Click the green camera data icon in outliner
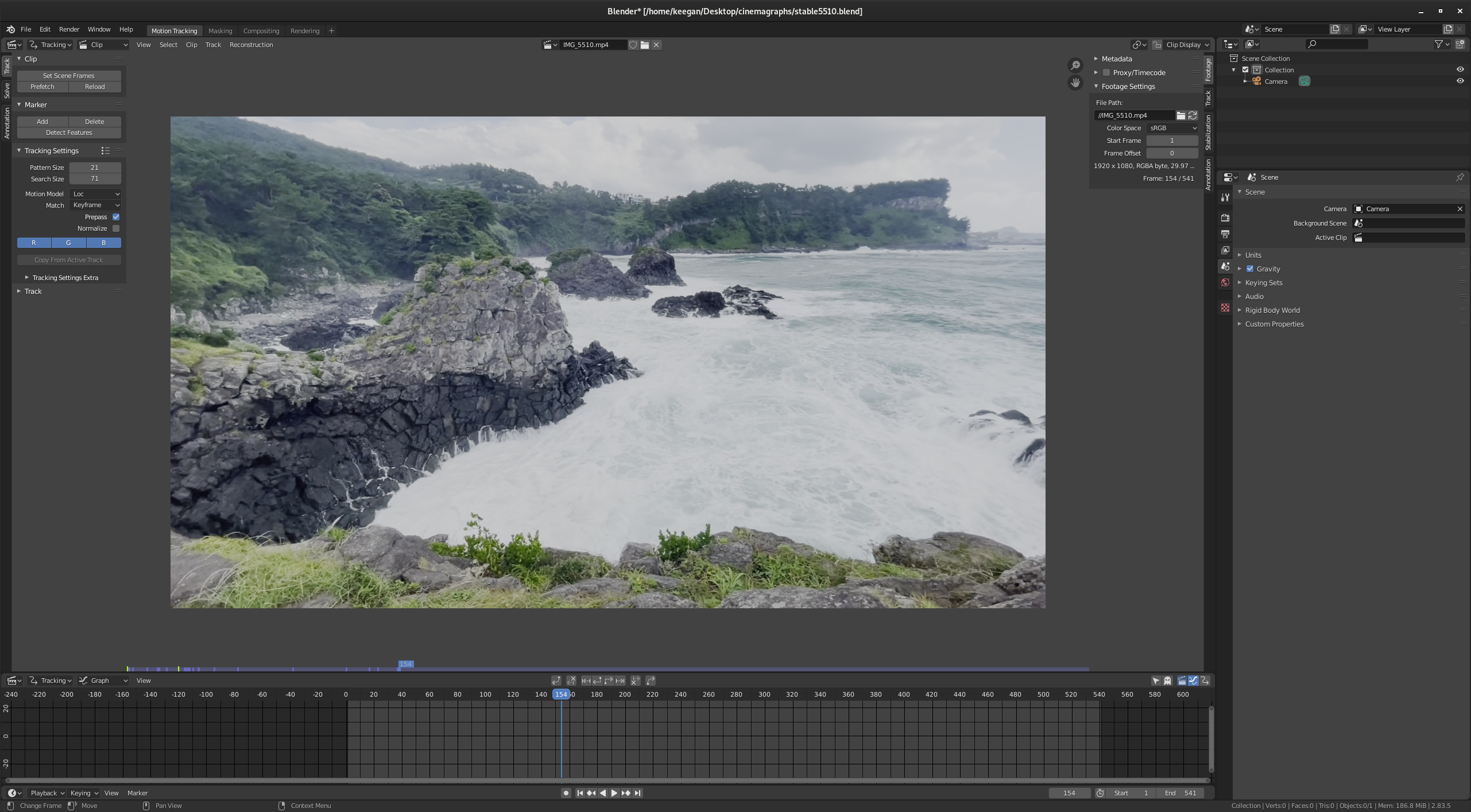The width and height of the screenshot is (1471, 812). point(1304,81)
